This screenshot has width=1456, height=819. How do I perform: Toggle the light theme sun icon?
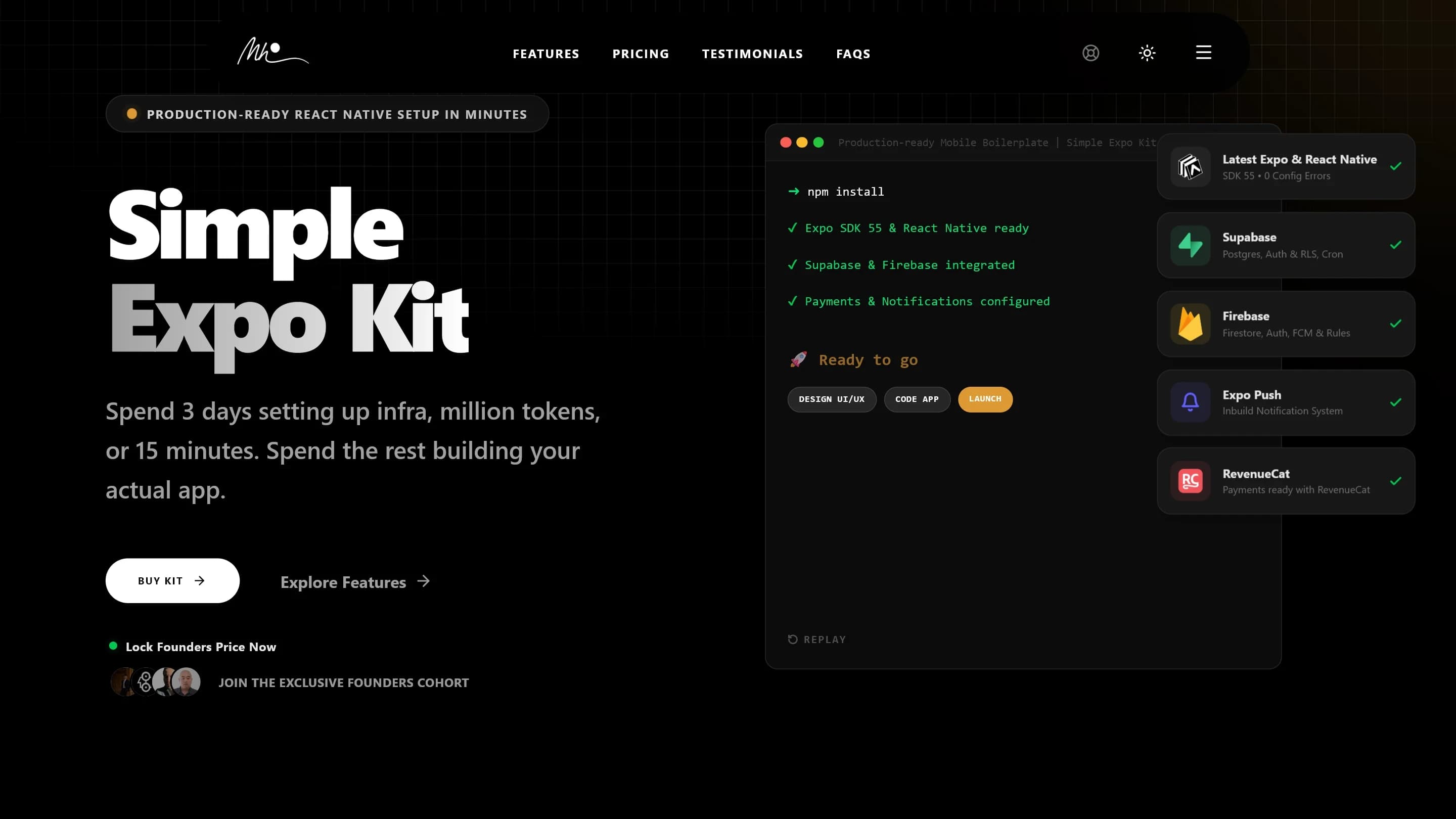[x=1147, y=53]
